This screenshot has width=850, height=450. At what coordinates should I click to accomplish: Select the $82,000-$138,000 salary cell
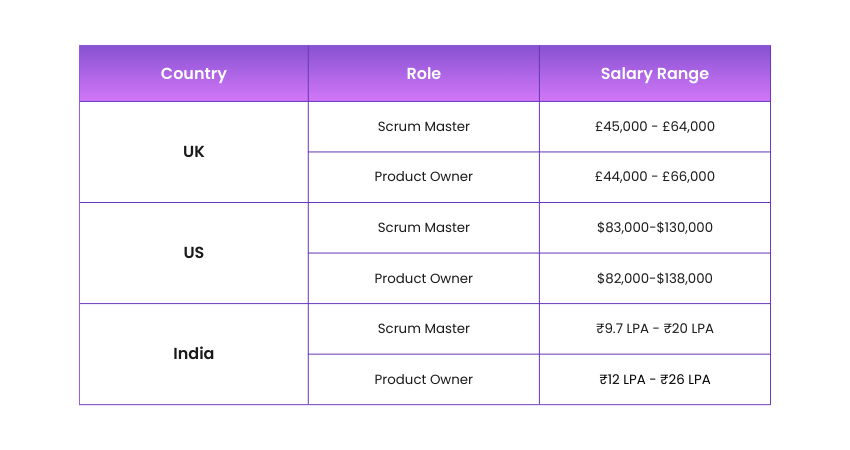pos(654,278)
